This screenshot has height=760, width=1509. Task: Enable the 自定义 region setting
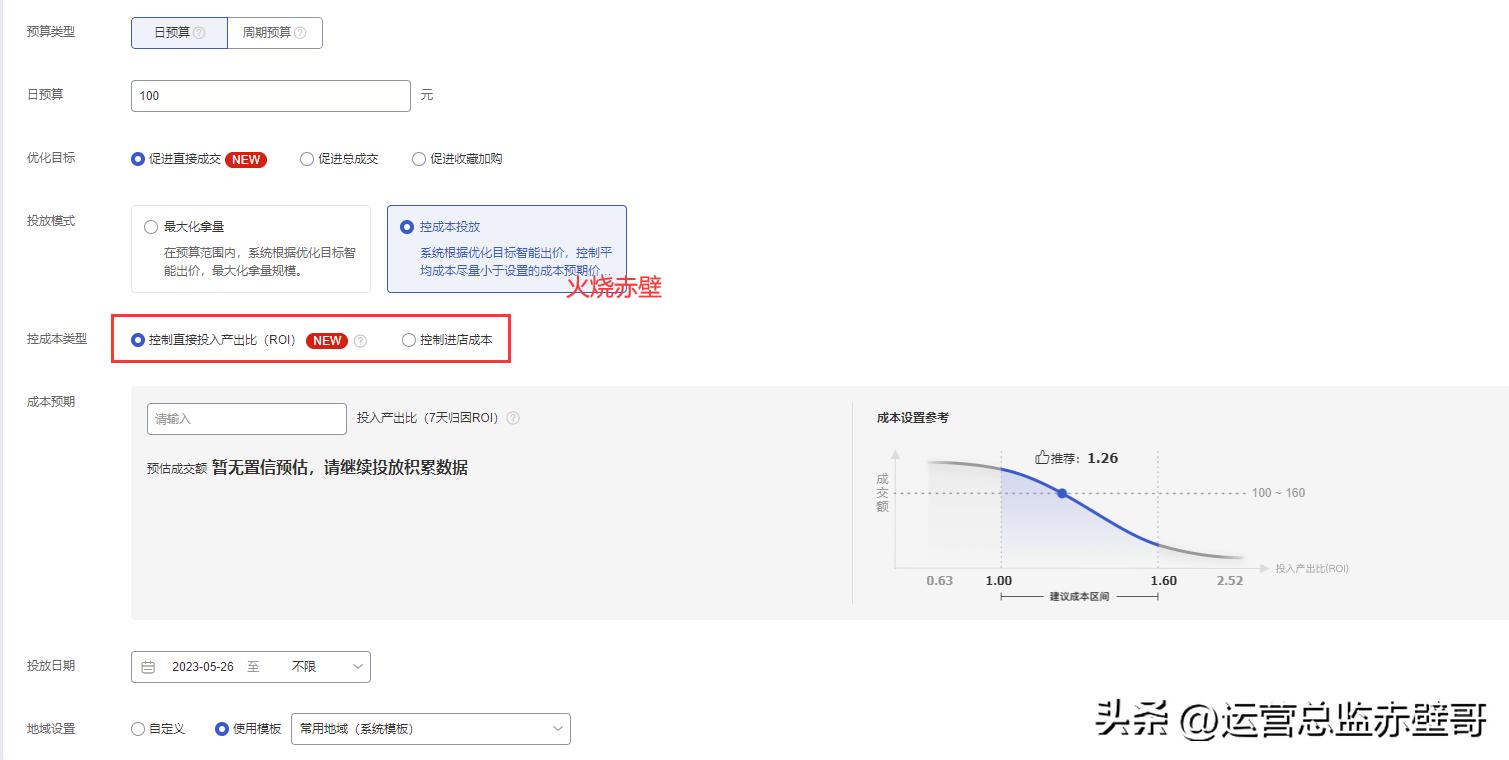137,729
